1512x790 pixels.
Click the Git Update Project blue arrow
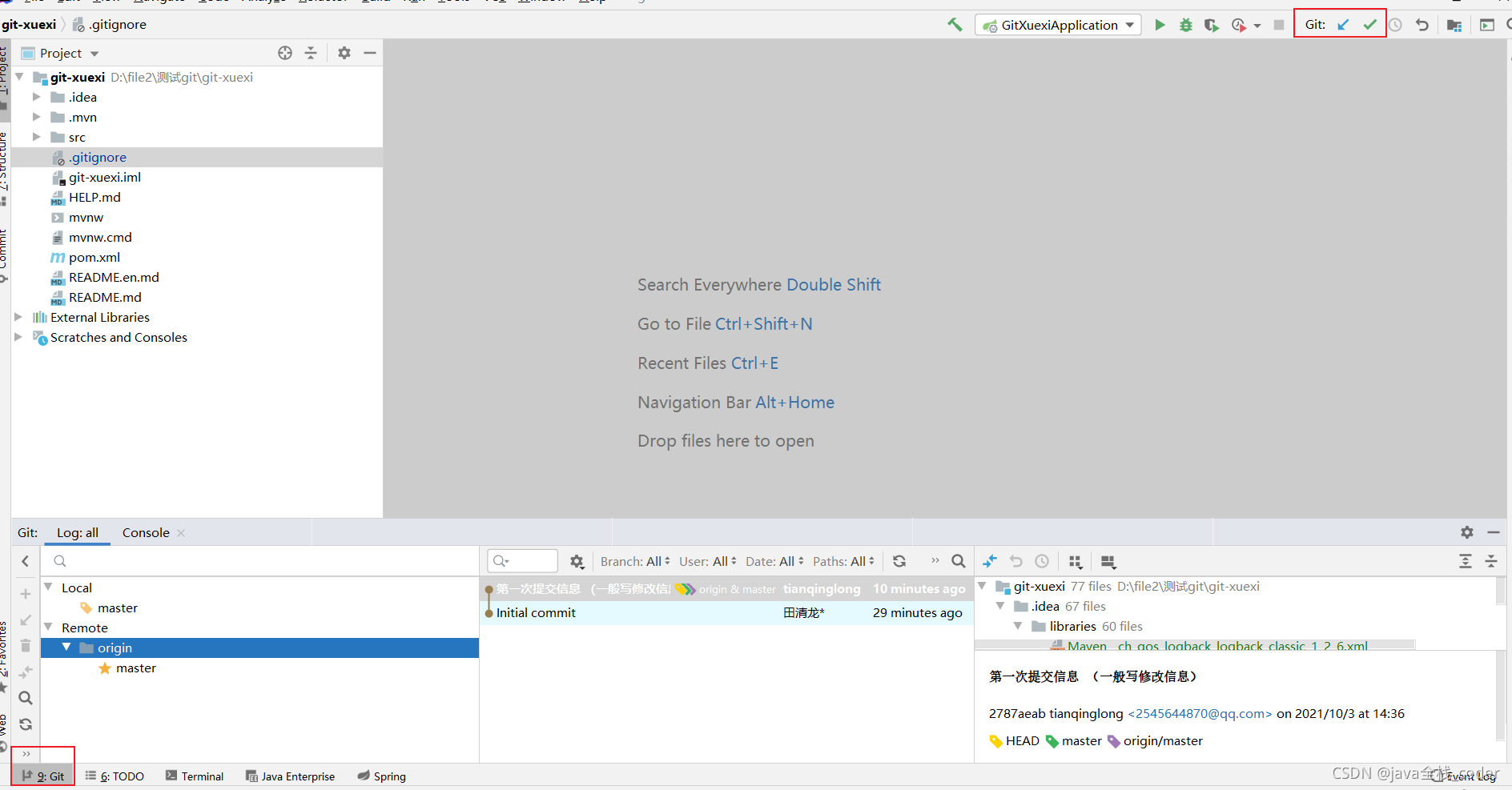coord(1343,25)
